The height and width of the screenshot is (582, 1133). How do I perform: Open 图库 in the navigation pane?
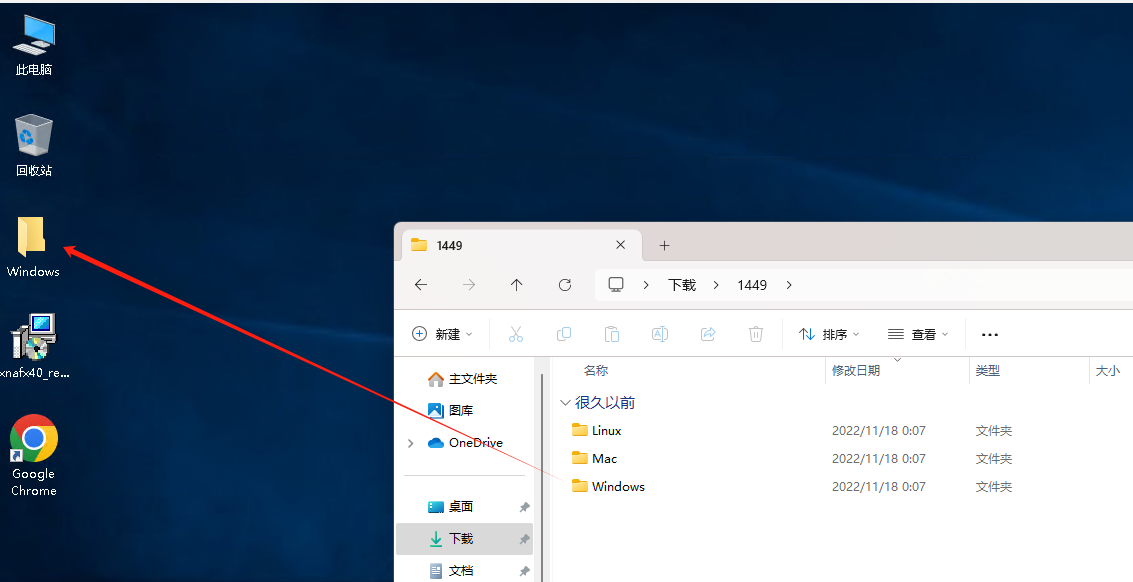465,410
